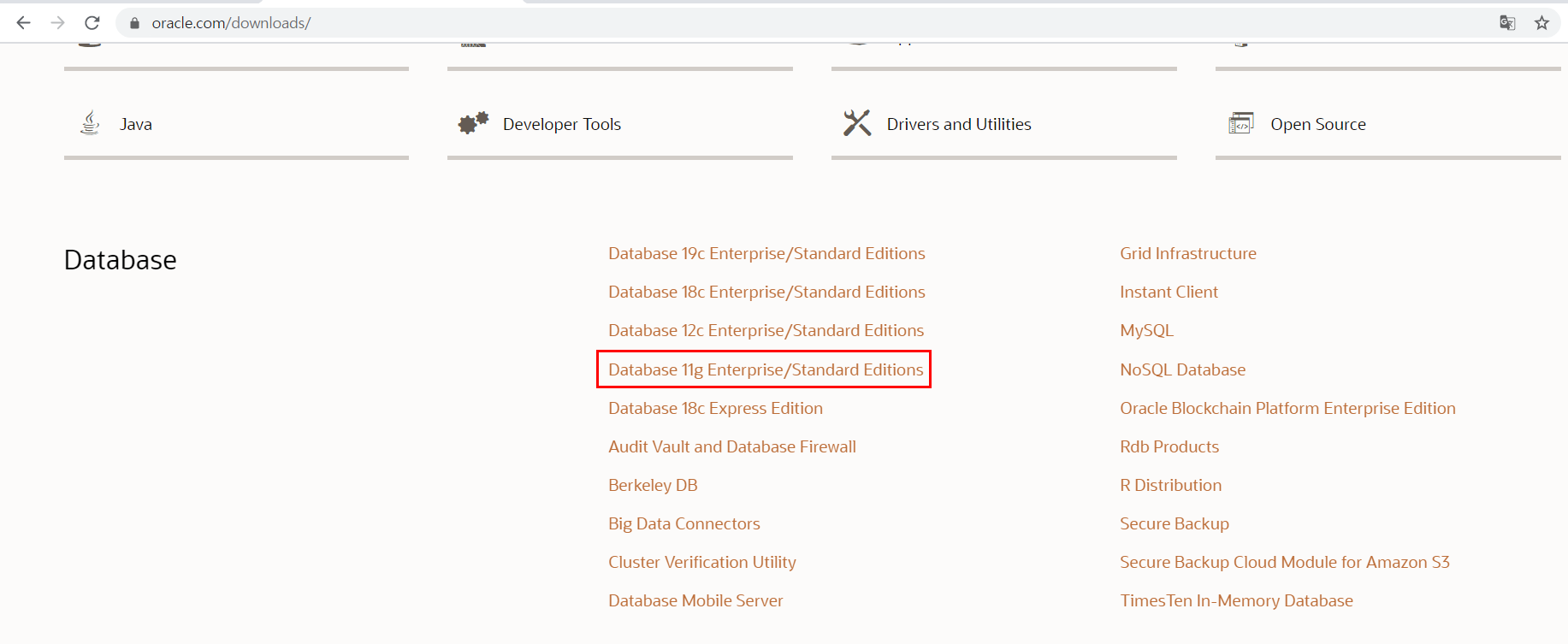Viewport: 1568px width, 644px height.
Task: Open the Instant Client link
Action: point(1169,292)
